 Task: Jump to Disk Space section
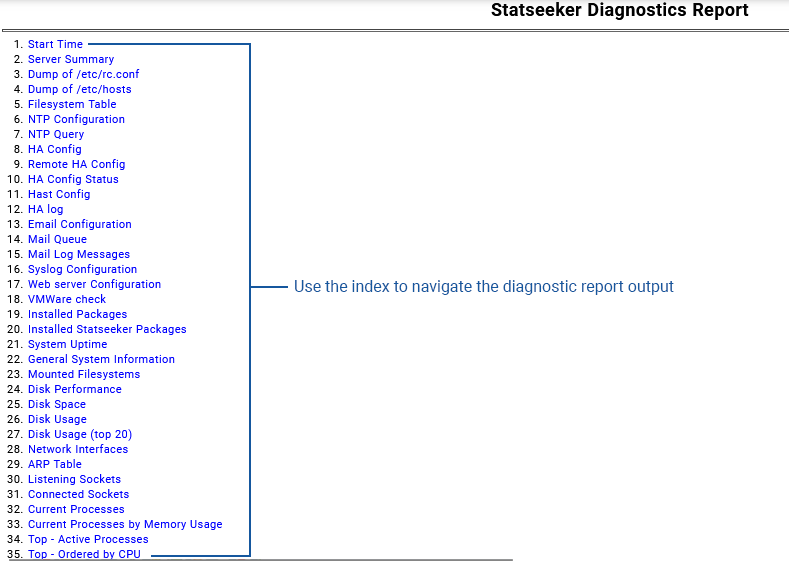57,405
